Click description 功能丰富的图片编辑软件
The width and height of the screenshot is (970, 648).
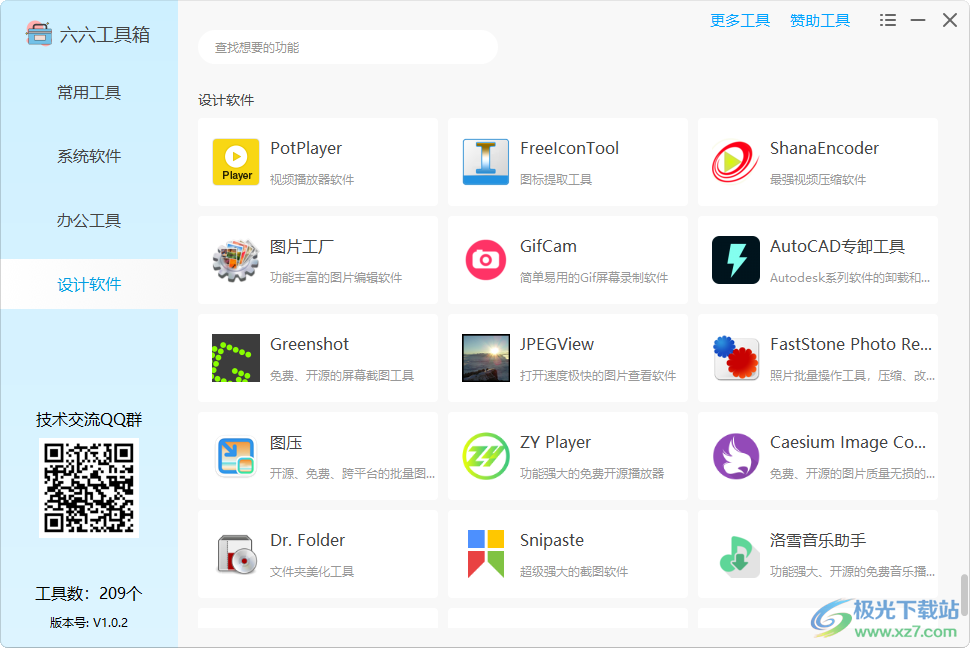pos(336,277)
